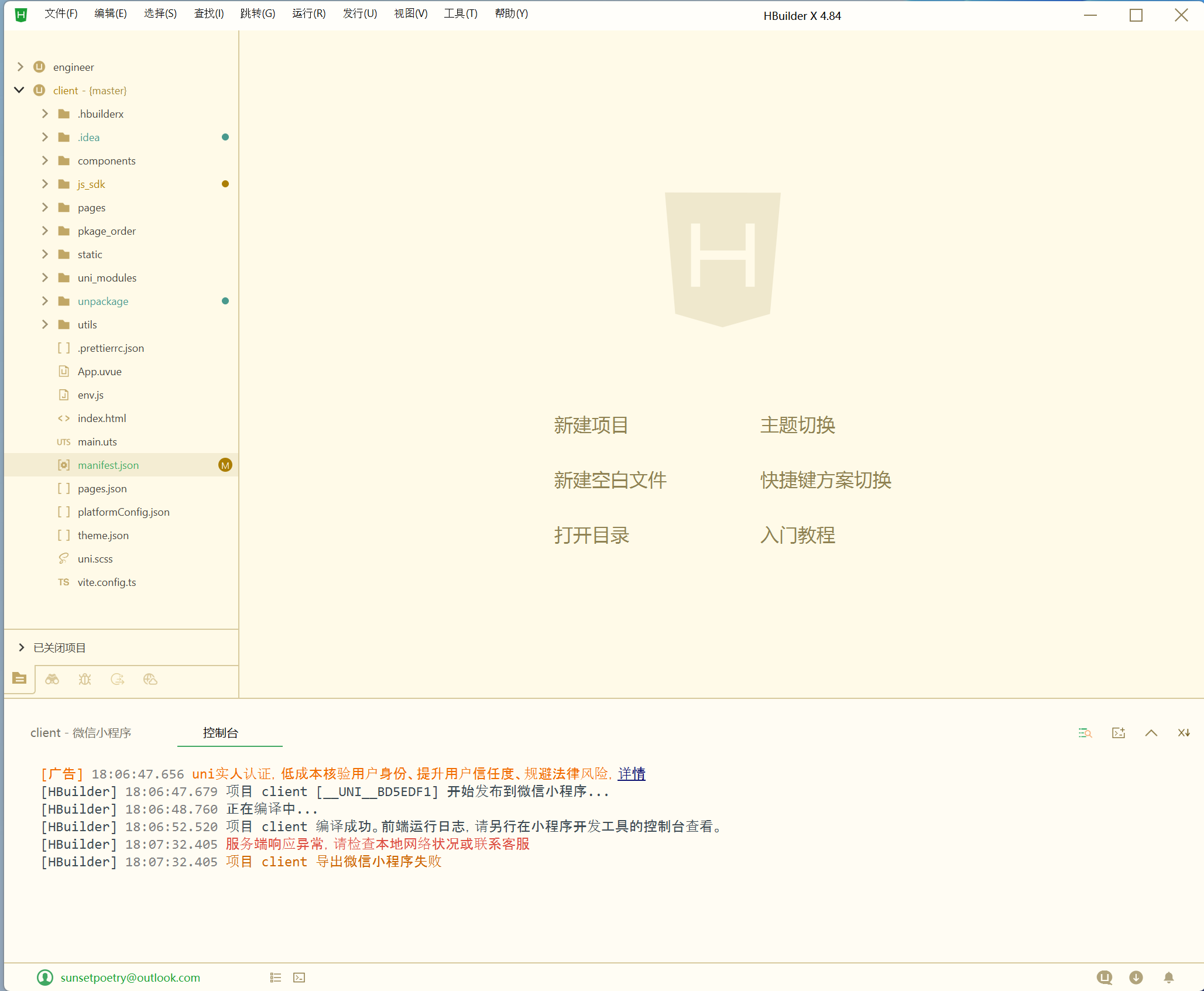This screenshot has width=1204, height=991.
Task: Open a new terminal from console toolbar
Action: pyautogui.click(x=1119, y=733)
